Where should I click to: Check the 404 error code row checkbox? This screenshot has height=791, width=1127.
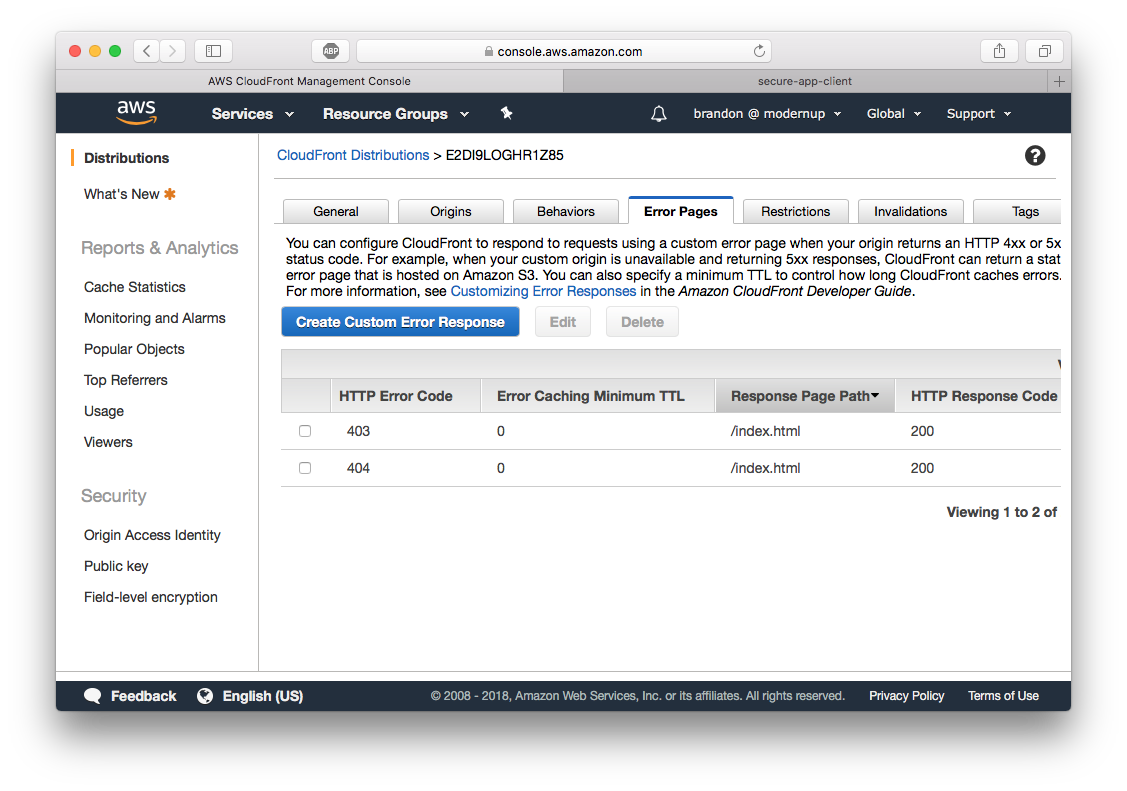(305, 468)
